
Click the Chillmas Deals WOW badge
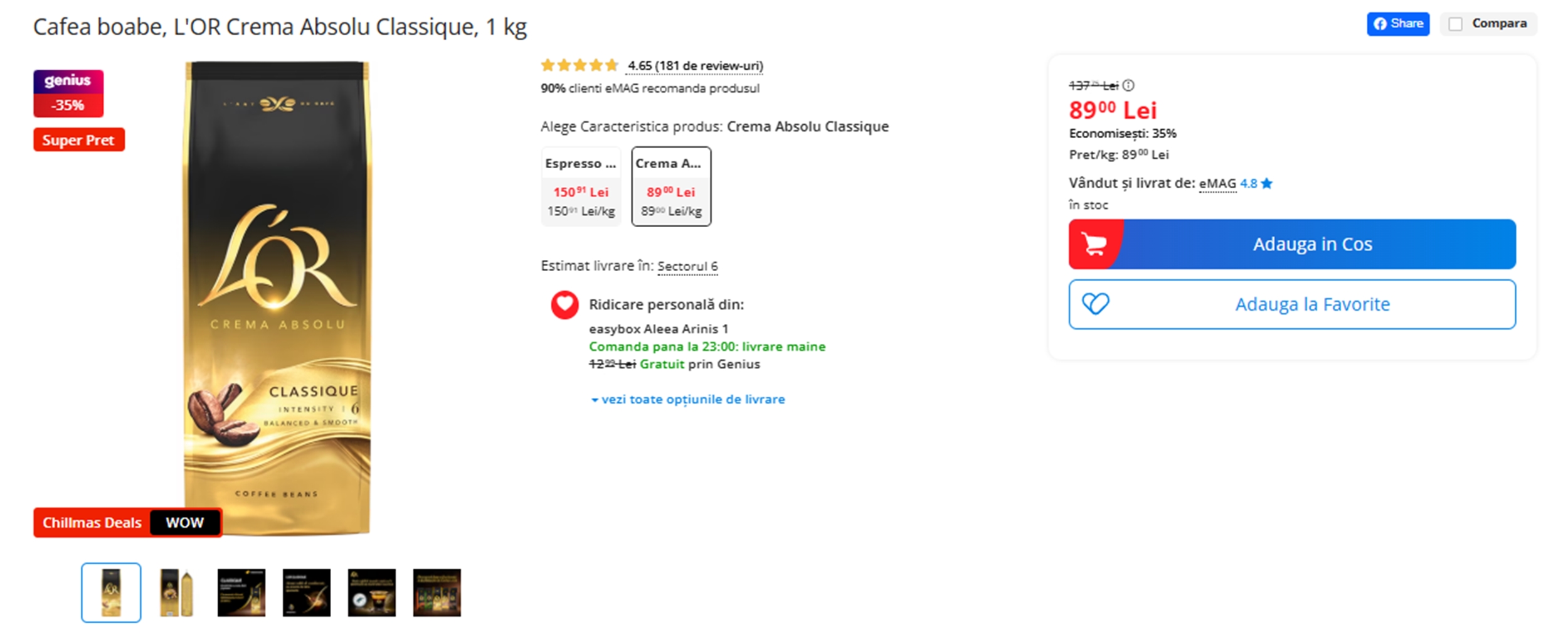coord(127,522)
